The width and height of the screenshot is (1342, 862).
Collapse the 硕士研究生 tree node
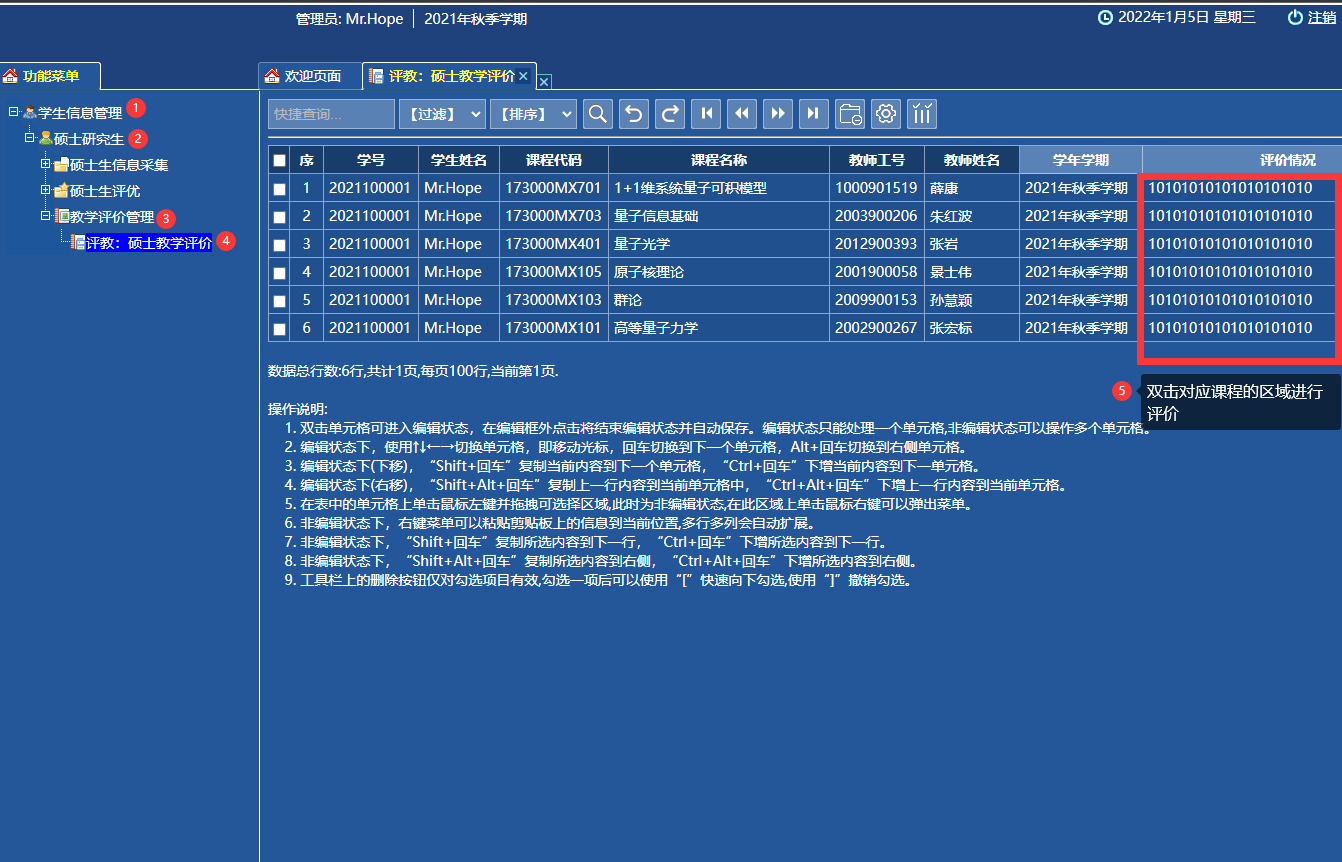click(30, 138)
